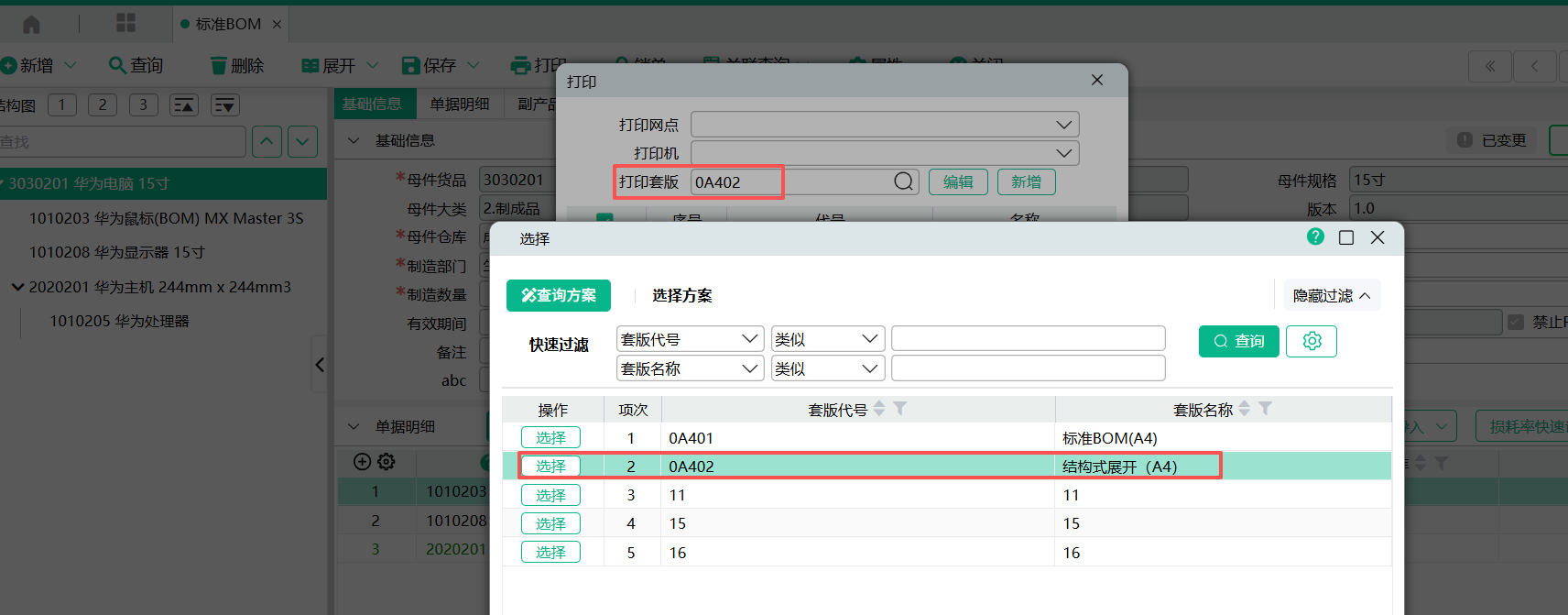1568x615 pixels.
Task: Open filter settings gear in 选择 dialog
Action: click(x=1312, y=341)
